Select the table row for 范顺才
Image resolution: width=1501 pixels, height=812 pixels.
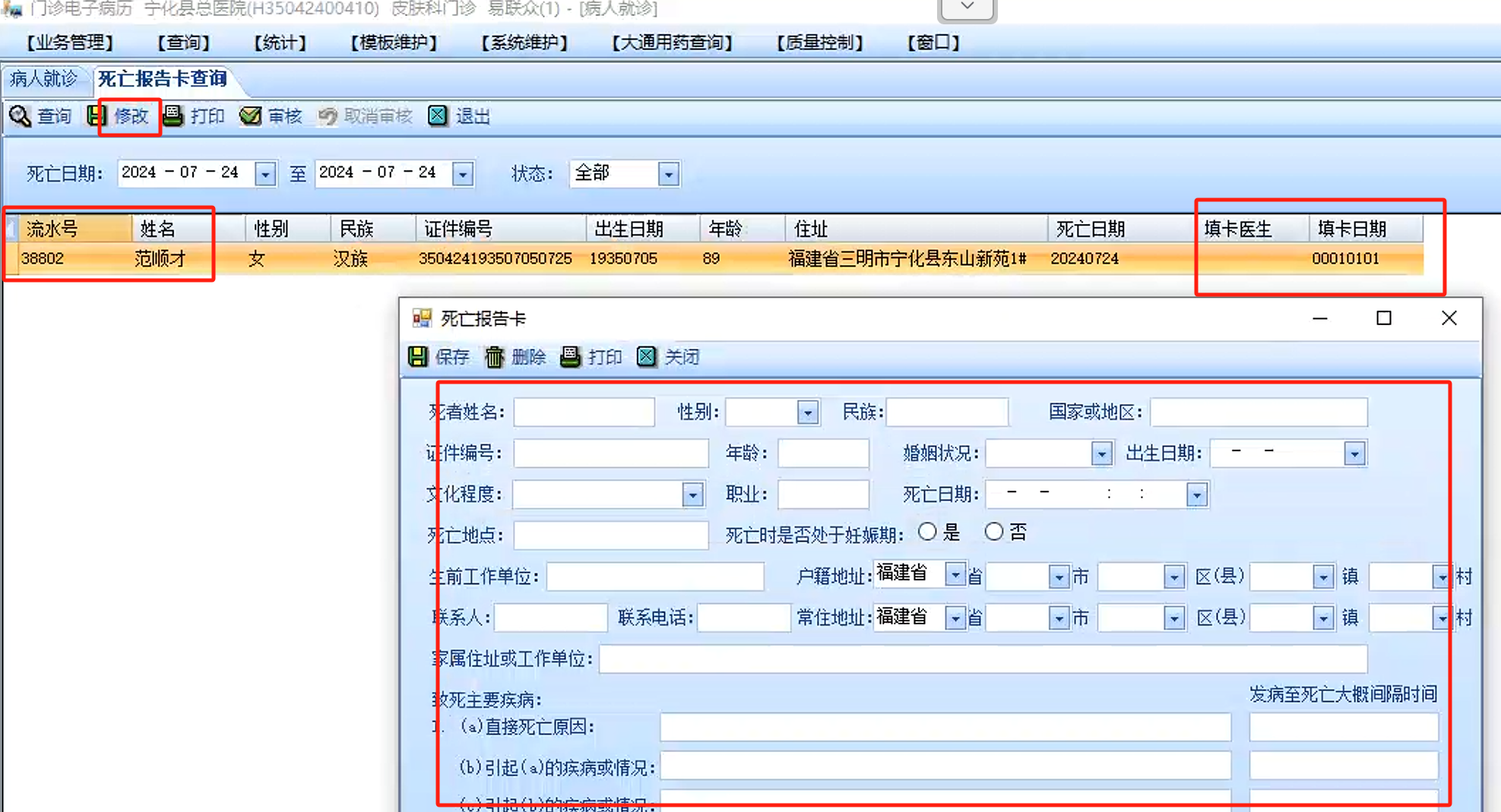tap(714, 259)
